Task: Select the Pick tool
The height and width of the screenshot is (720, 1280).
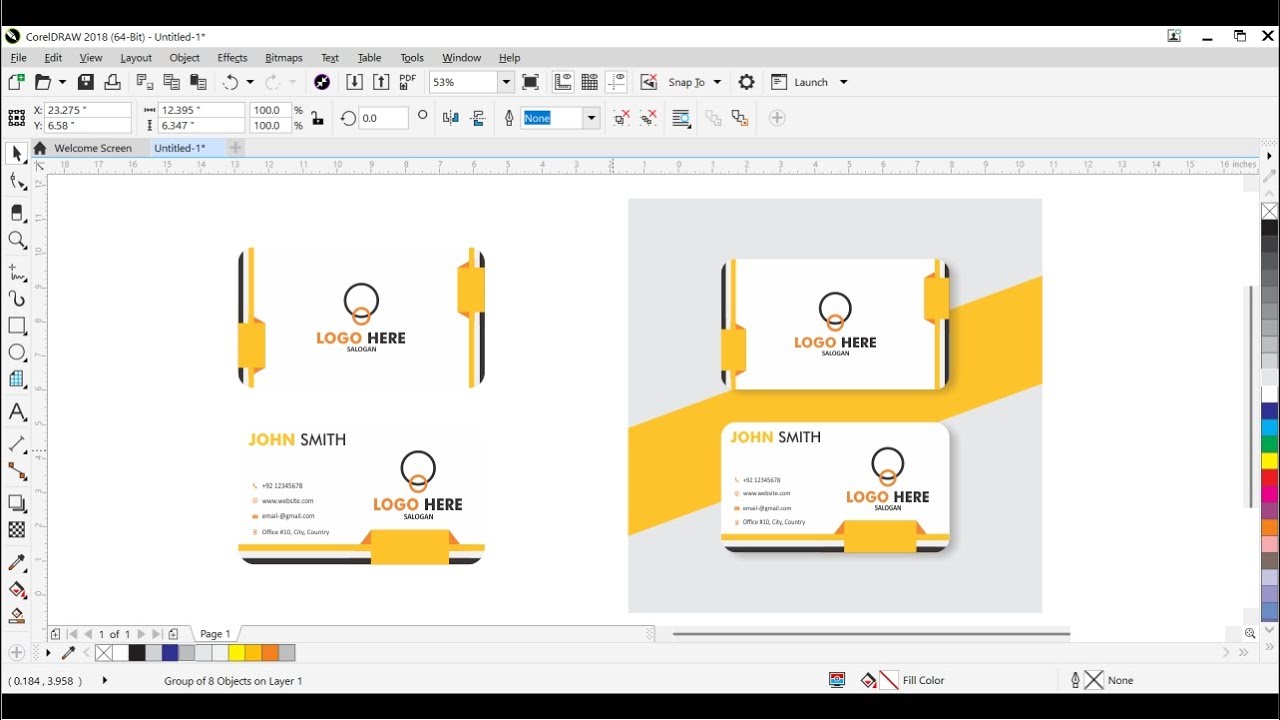Action: click(x=16, y=154)
